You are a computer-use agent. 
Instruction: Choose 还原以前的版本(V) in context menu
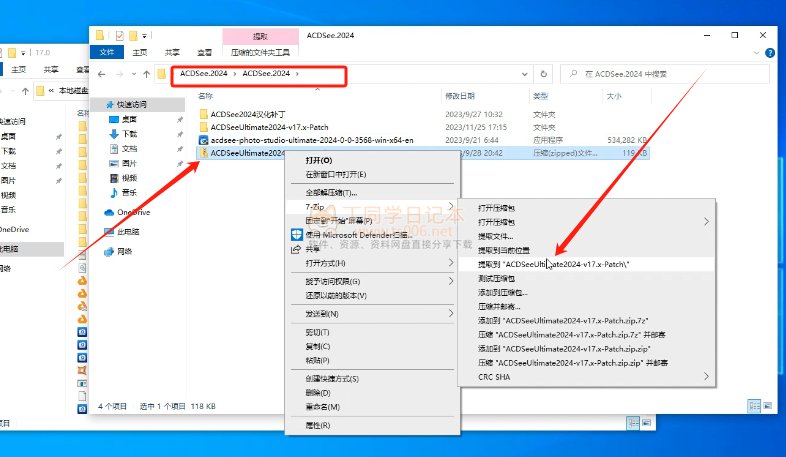(x=372, y=296)
